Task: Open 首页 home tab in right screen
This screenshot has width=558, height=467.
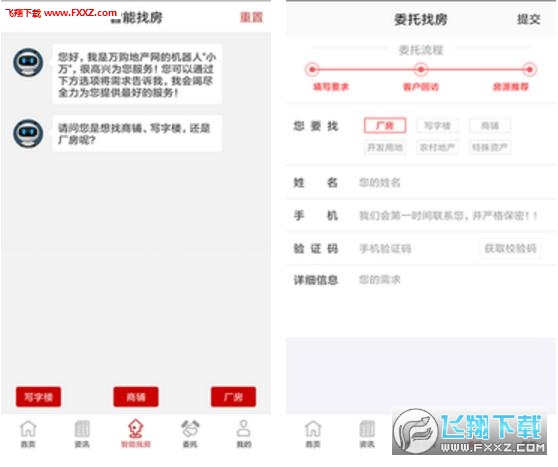Action: point(313,434)
